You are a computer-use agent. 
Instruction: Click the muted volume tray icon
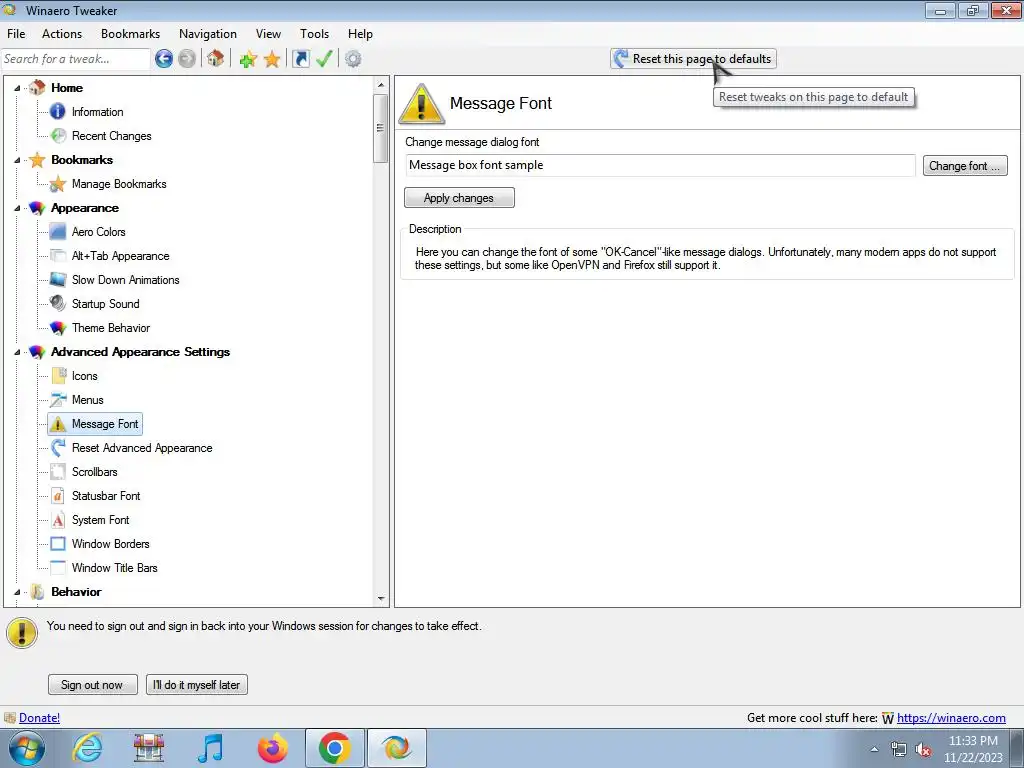[923, 750]
